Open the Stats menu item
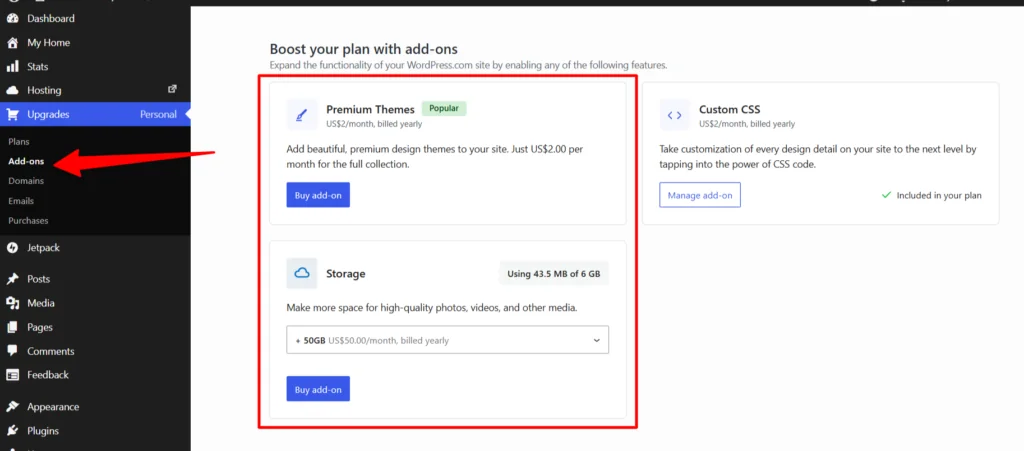 (x=95, y=67)
